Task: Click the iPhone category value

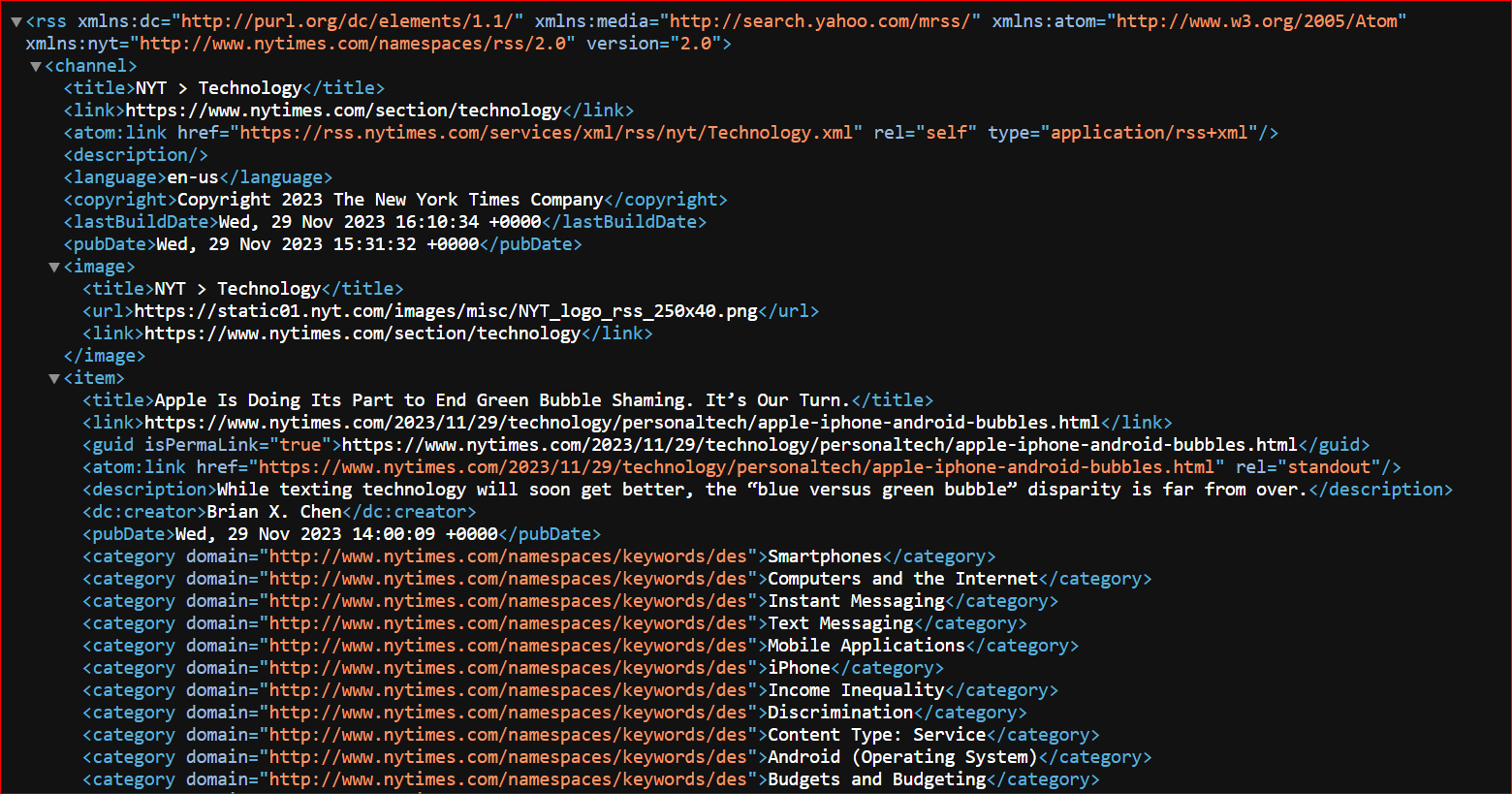Action: coord(798,667)
